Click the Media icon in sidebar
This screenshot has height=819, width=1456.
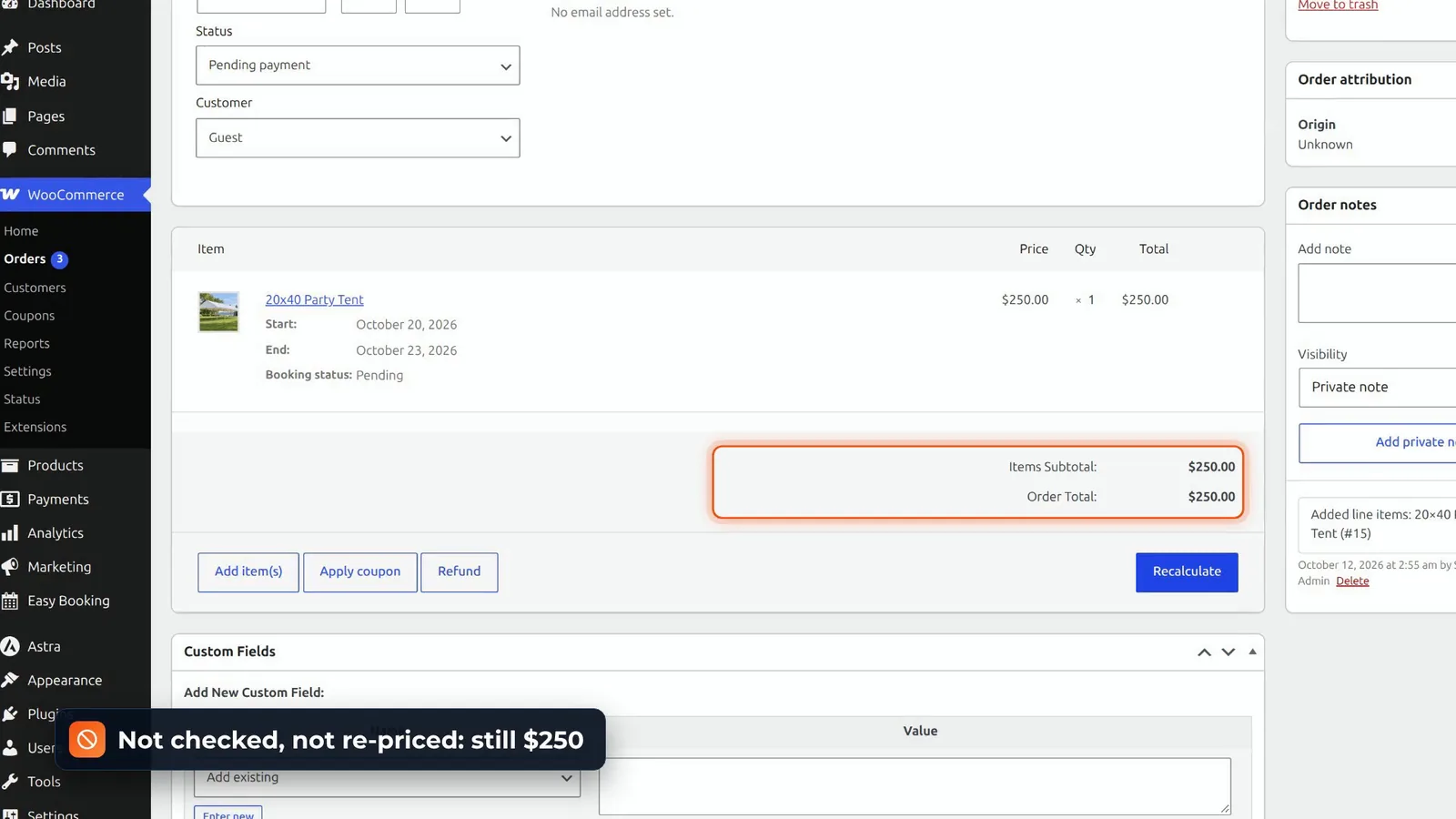[10, 82]
